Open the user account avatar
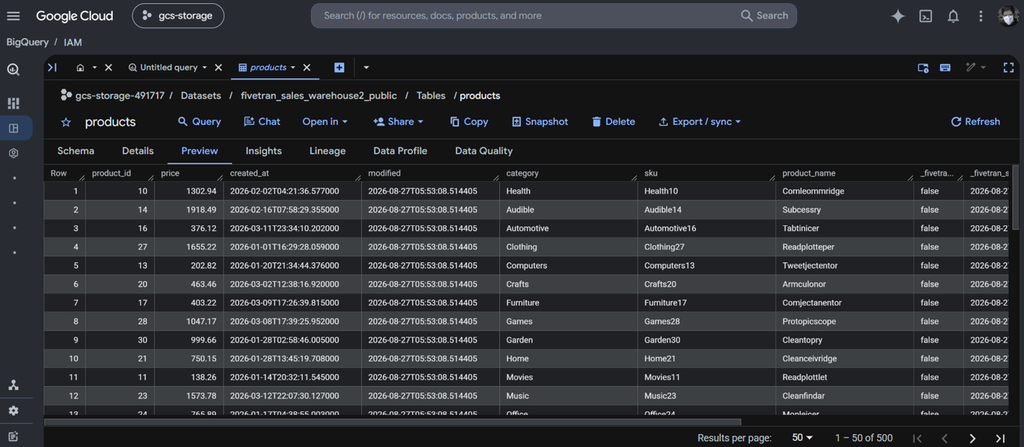 [1008, 16]
